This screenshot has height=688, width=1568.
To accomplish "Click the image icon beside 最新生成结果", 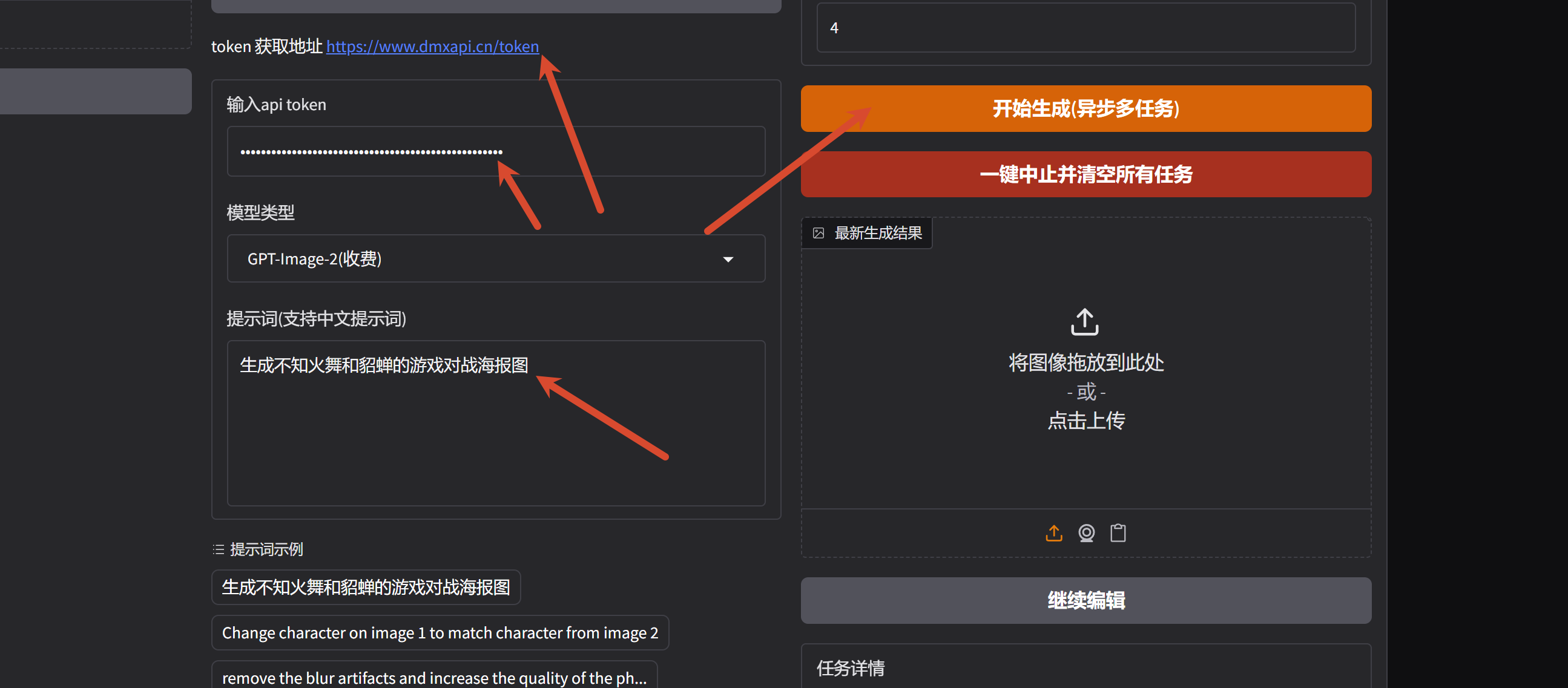I will pos(819,233).
